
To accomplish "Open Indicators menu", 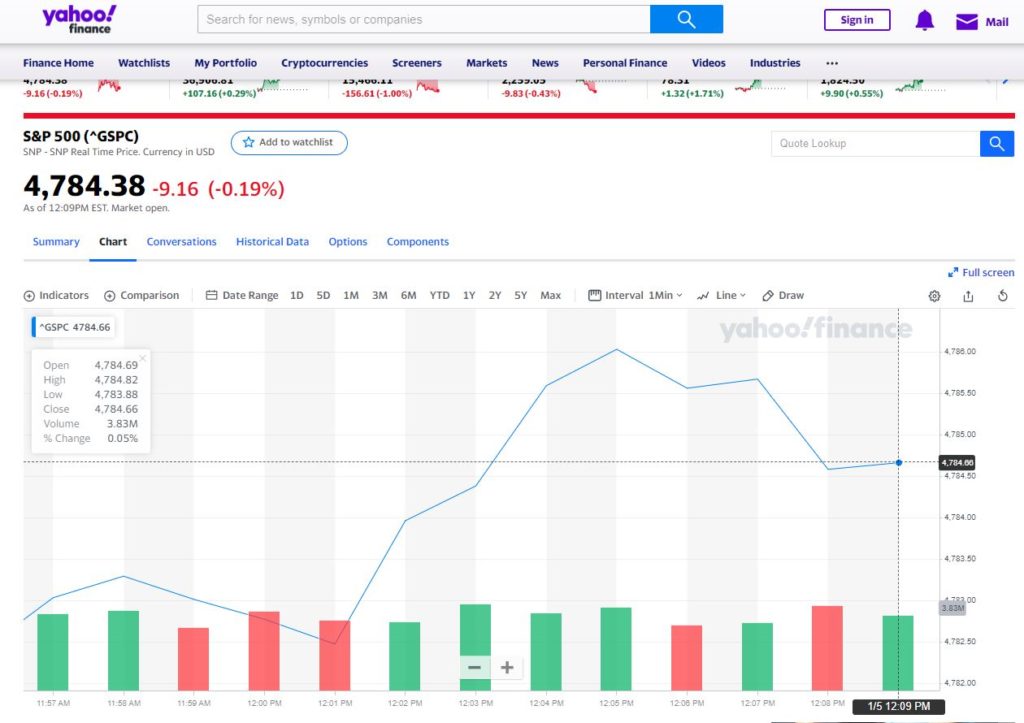I will [56, 295].
